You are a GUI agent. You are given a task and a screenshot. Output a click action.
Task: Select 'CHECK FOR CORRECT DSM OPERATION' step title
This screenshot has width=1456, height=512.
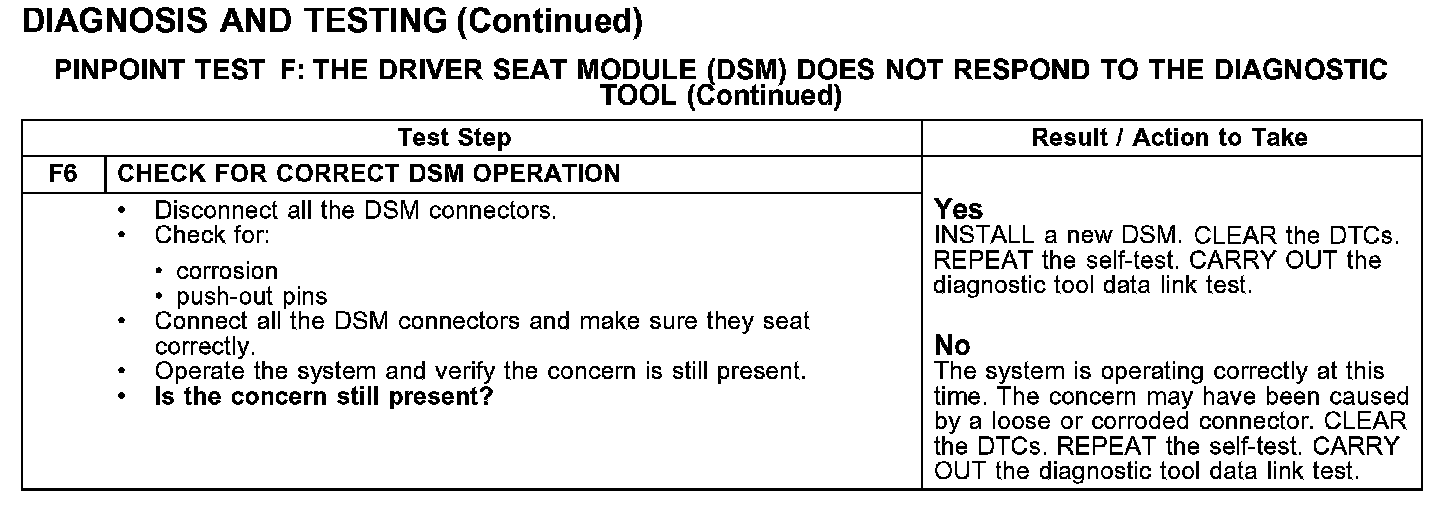[369, 174]
